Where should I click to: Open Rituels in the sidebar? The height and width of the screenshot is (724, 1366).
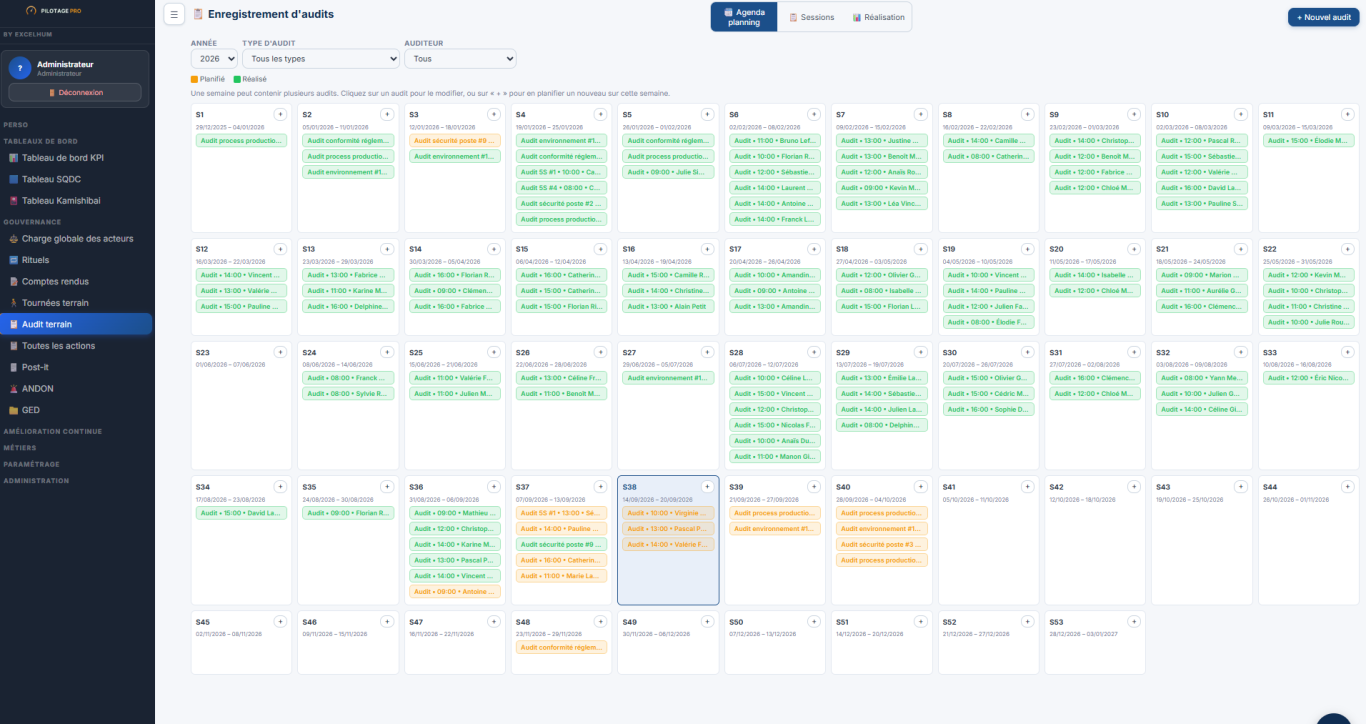click(x=77, y=260)
